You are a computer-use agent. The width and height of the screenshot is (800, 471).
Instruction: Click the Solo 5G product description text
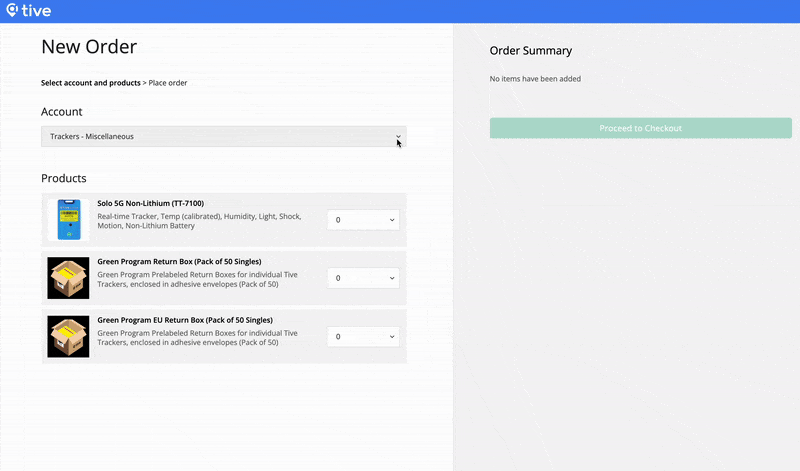coord(199,221)
